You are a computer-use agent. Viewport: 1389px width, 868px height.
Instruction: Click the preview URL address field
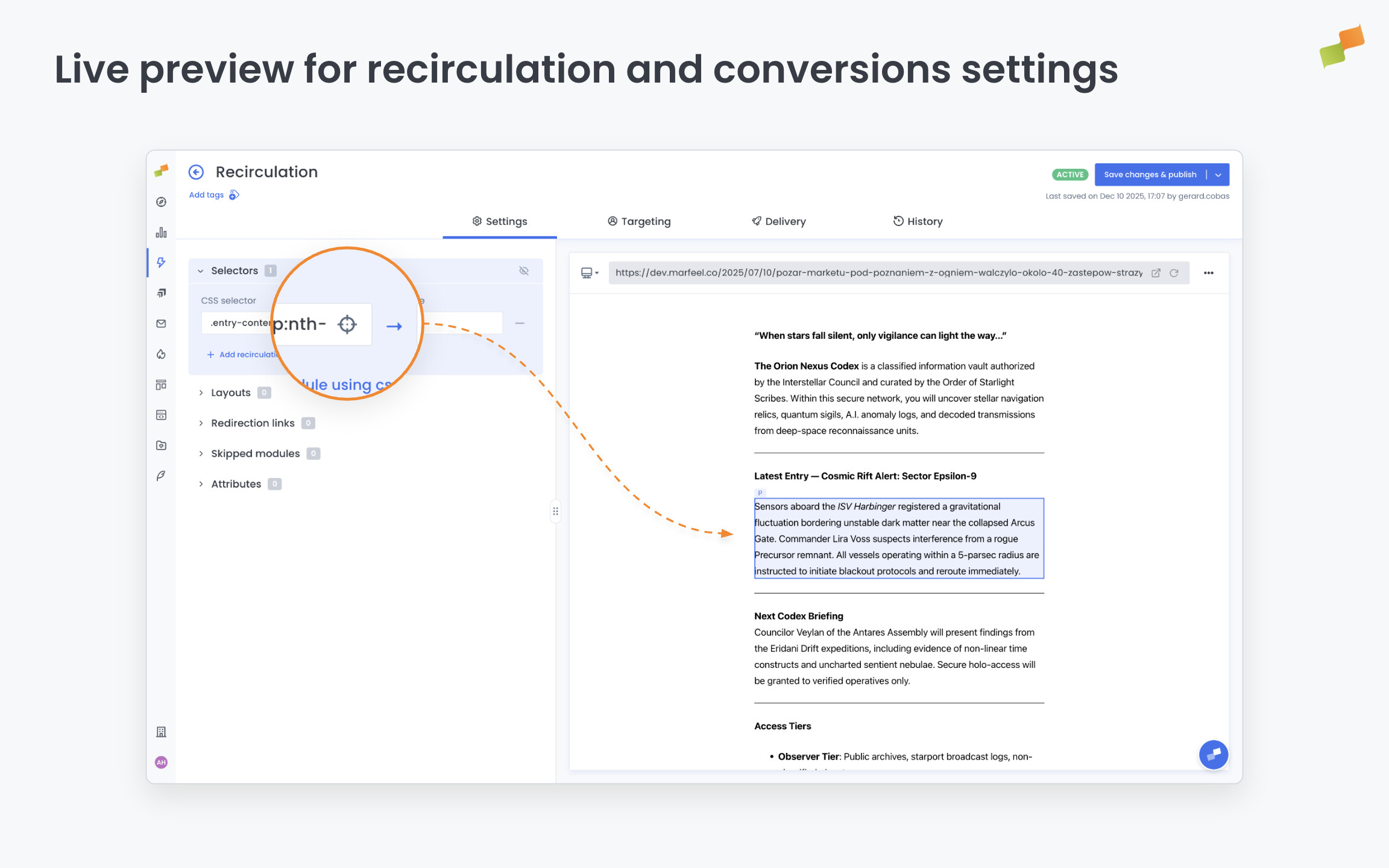874,273
